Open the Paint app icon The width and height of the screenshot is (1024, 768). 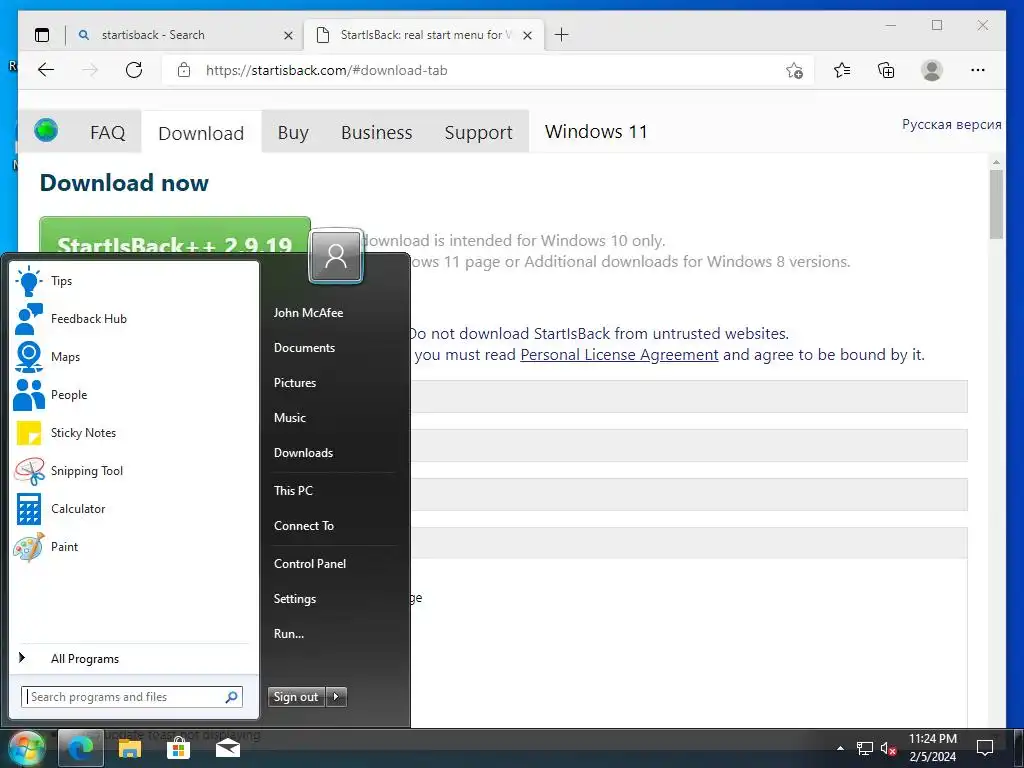pyautogui.click(x=29, y=547)
